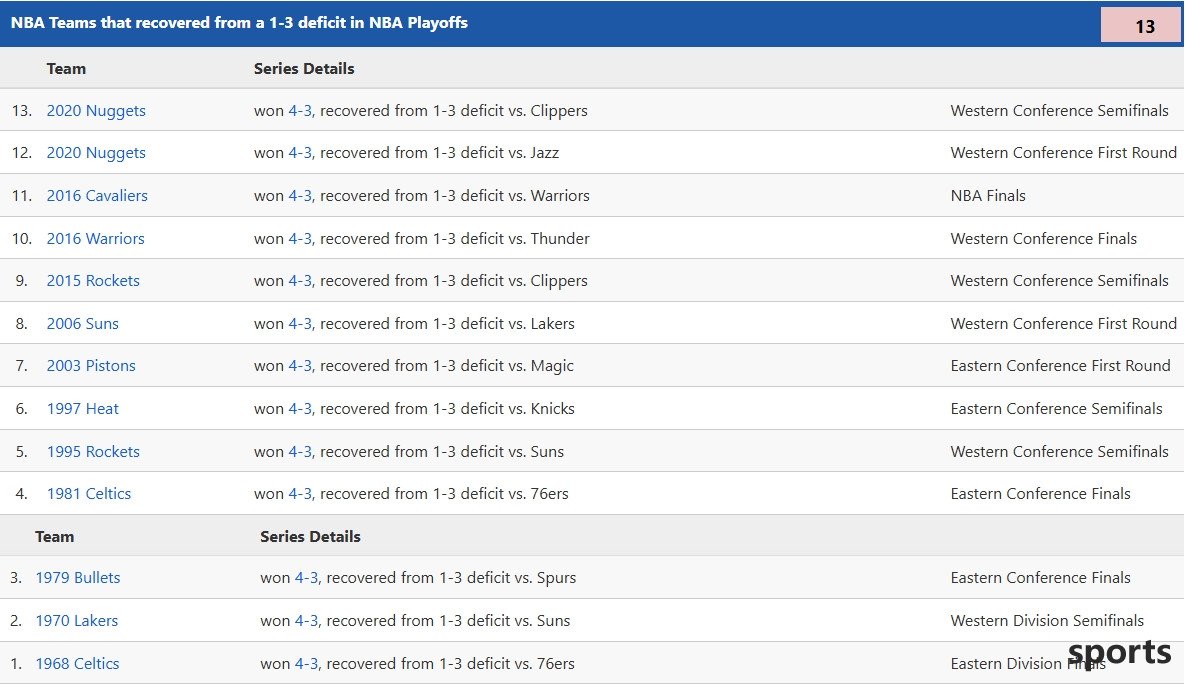Open the 1995 Rockets team link
This screenshot has width=1186, height=684.
click(93, 452)
